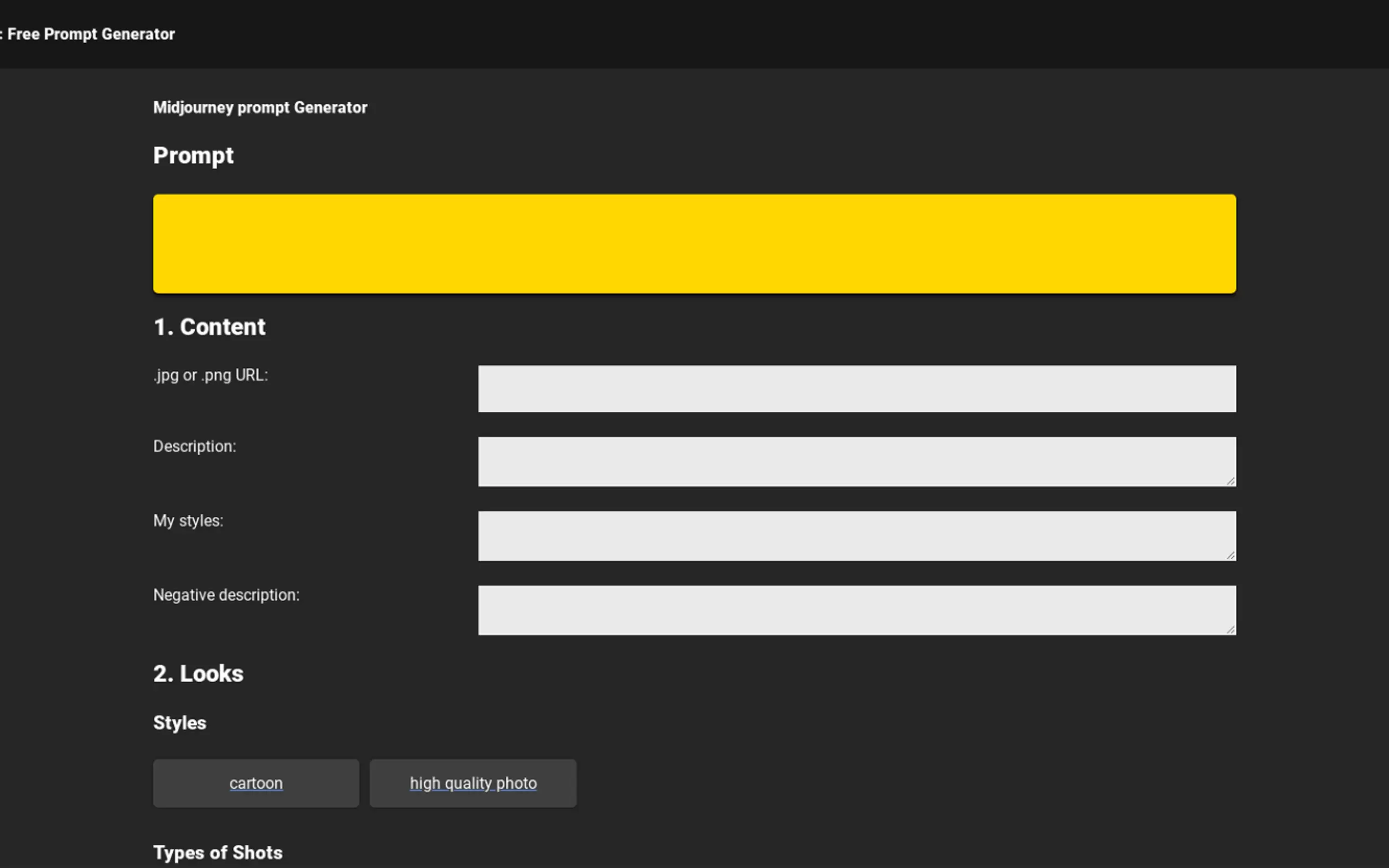
Task: Click the Types of Shots subheading
Action: (x=218, y=853)
